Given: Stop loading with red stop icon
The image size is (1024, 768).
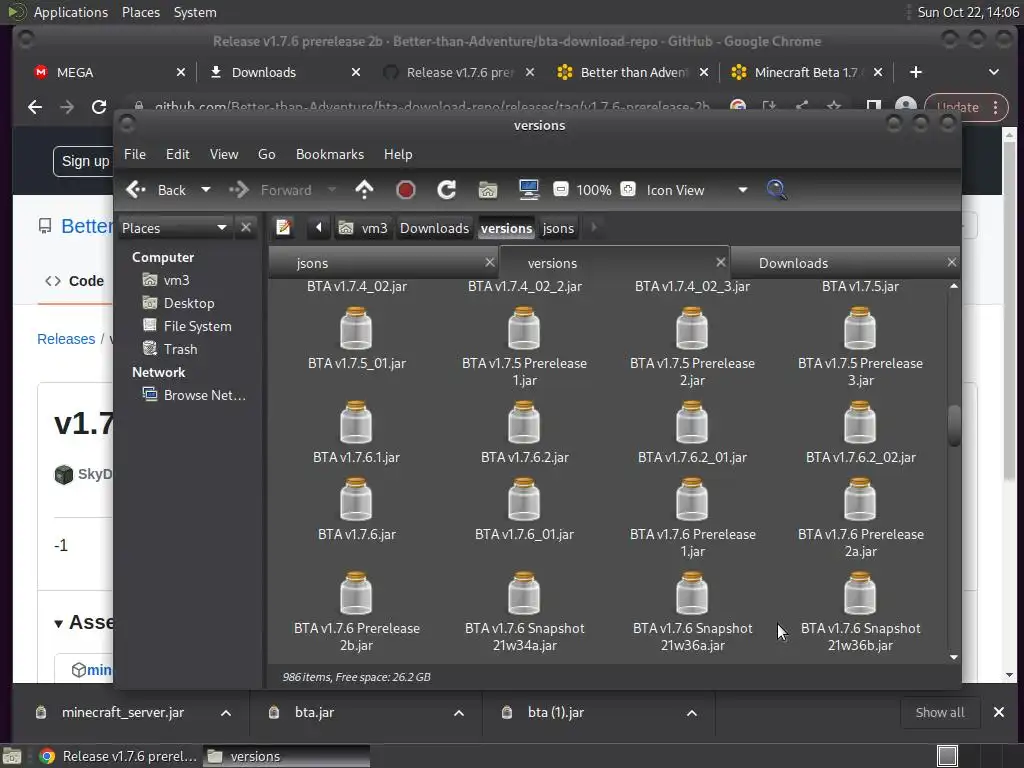Looking at the screenshot, I should point(406,190).
